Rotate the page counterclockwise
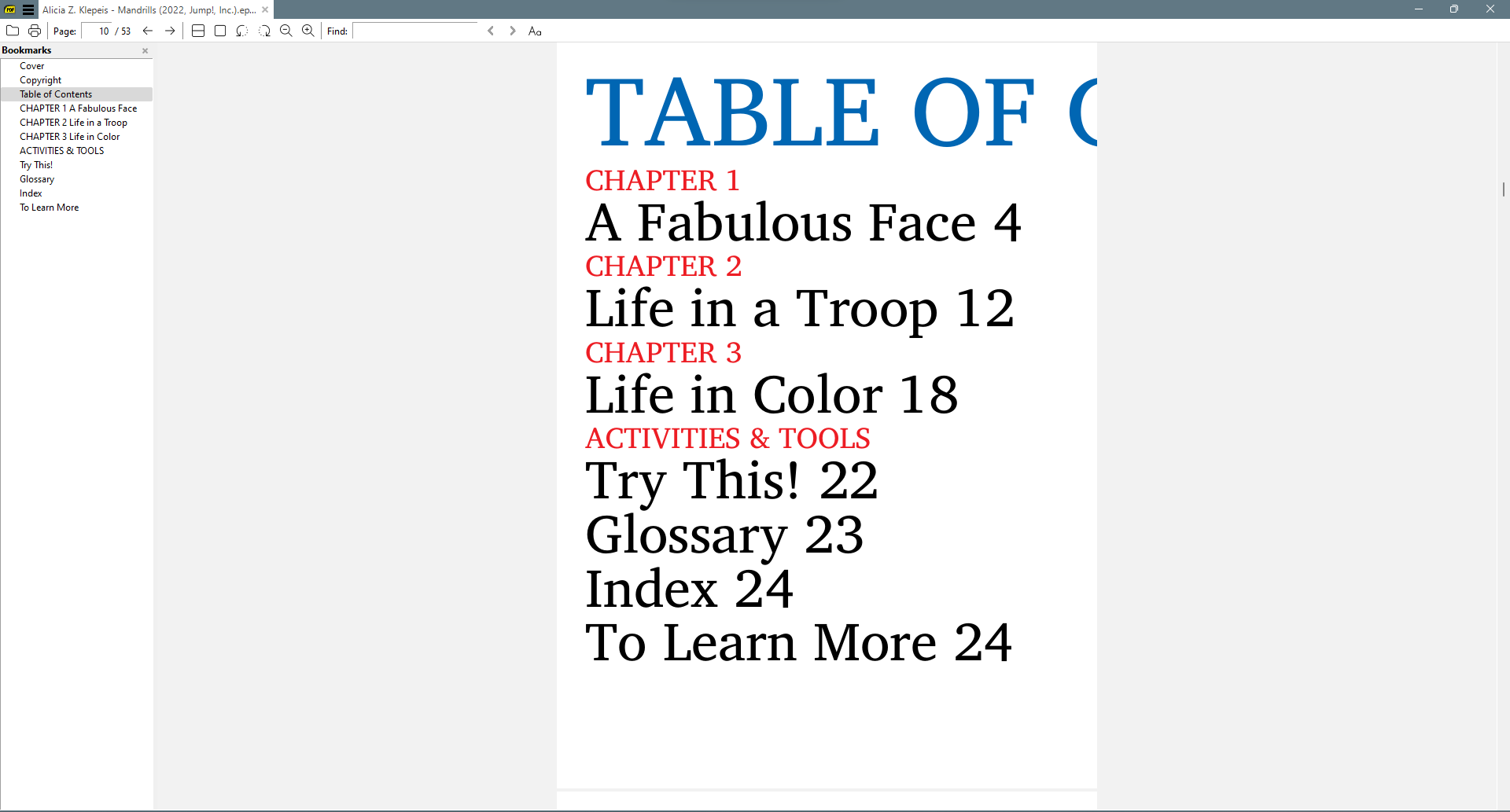 pyautogui.click(x=242, y=31)
